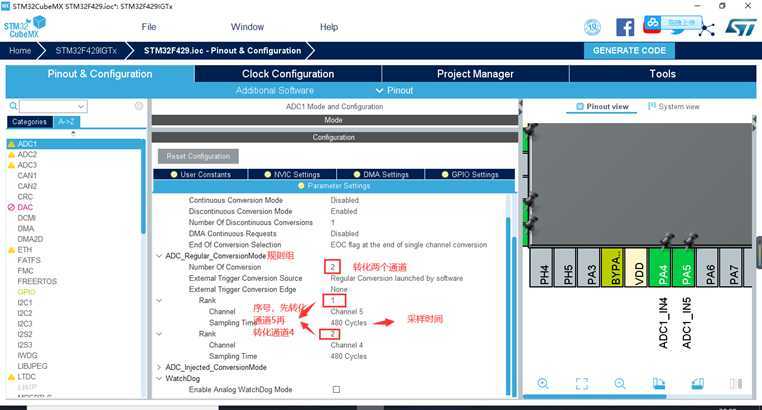This screenshot has height=410, width=762.
Task: Open the GPIO Settings tab
Action: coord(470,174)
